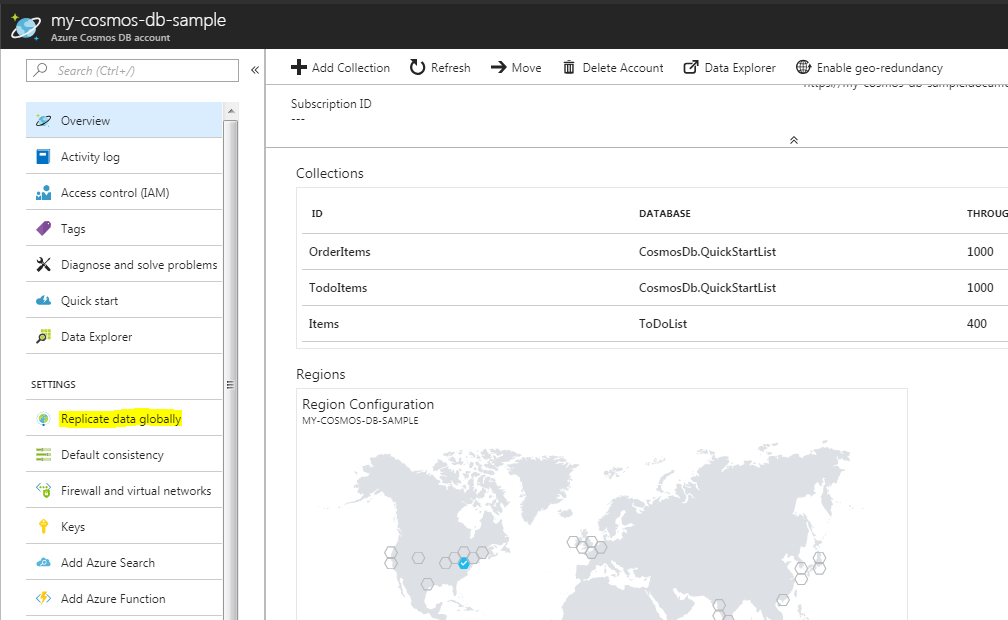
Task: Click the Enable geo-redundancy globe icon
Action: (x=803, y=68)
